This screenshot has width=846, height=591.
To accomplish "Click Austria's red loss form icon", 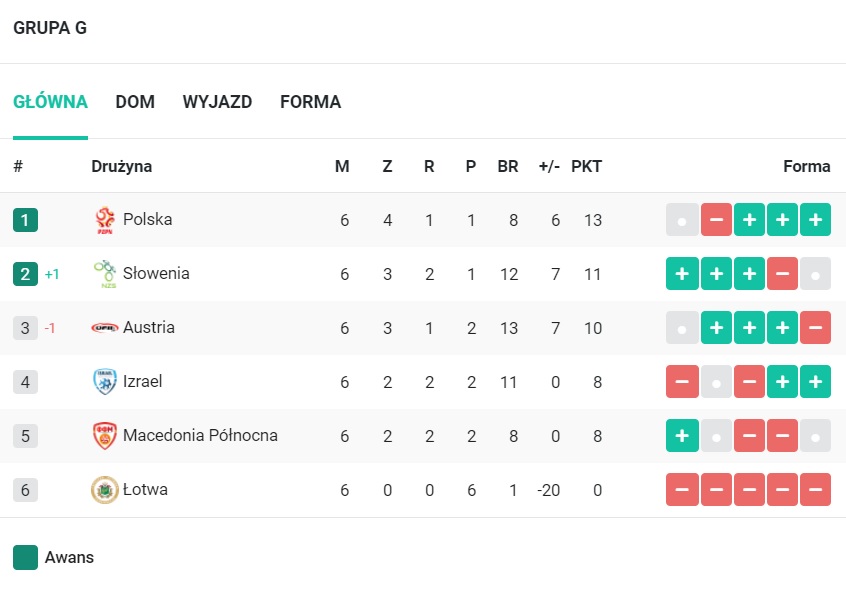I will point(815,328).
